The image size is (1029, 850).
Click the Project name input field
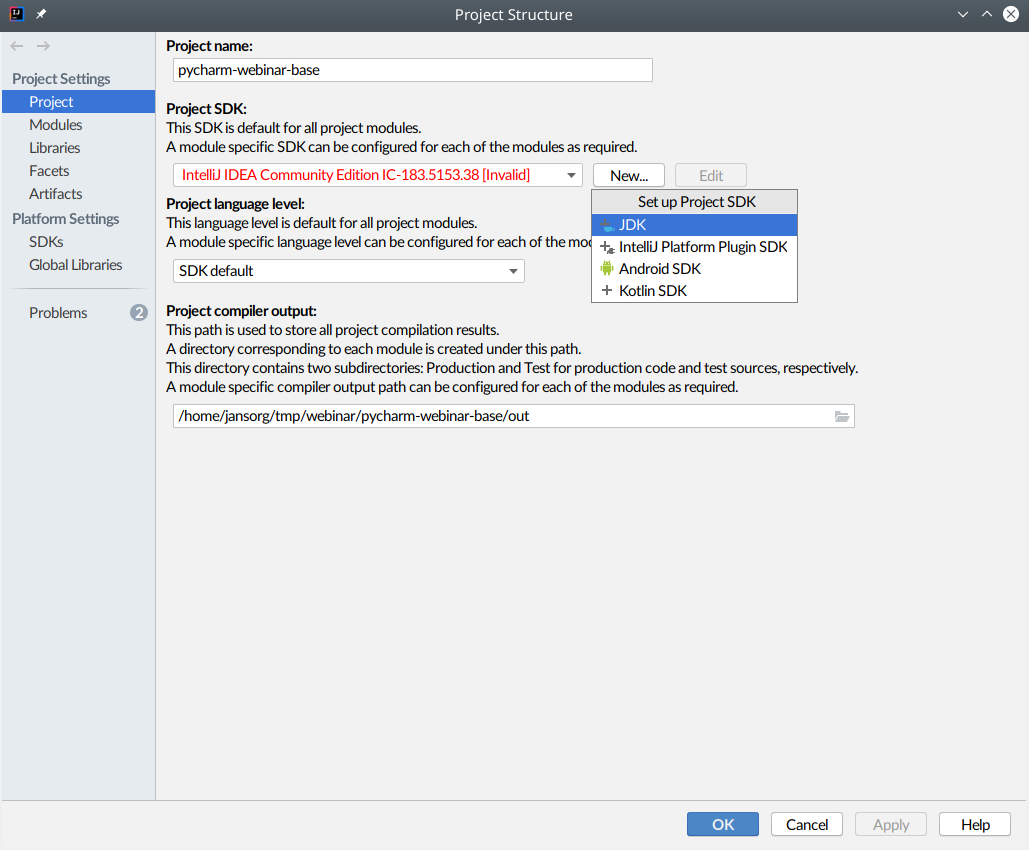413,70
